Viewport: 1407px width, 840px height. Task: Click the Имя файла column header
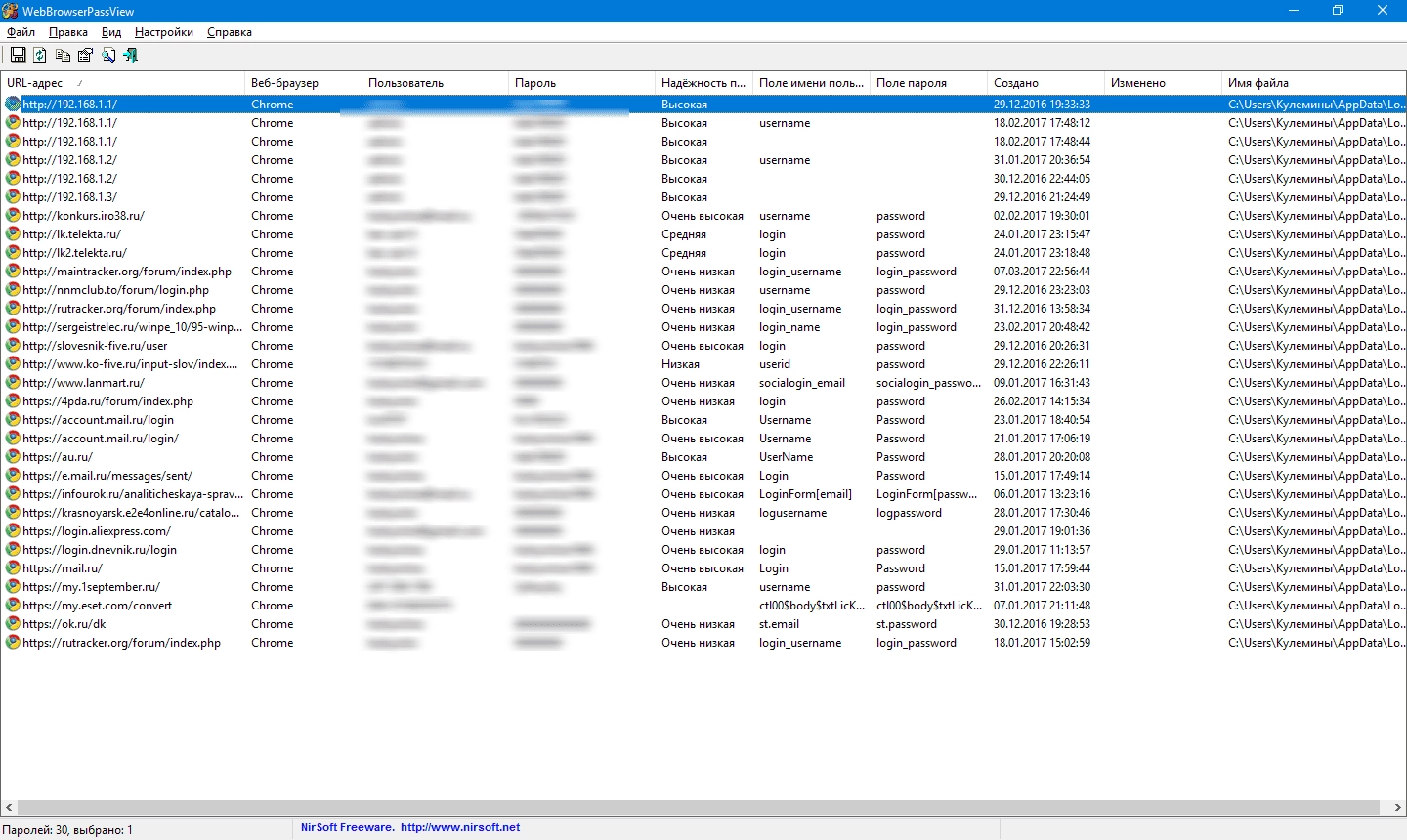[1314, 83]
